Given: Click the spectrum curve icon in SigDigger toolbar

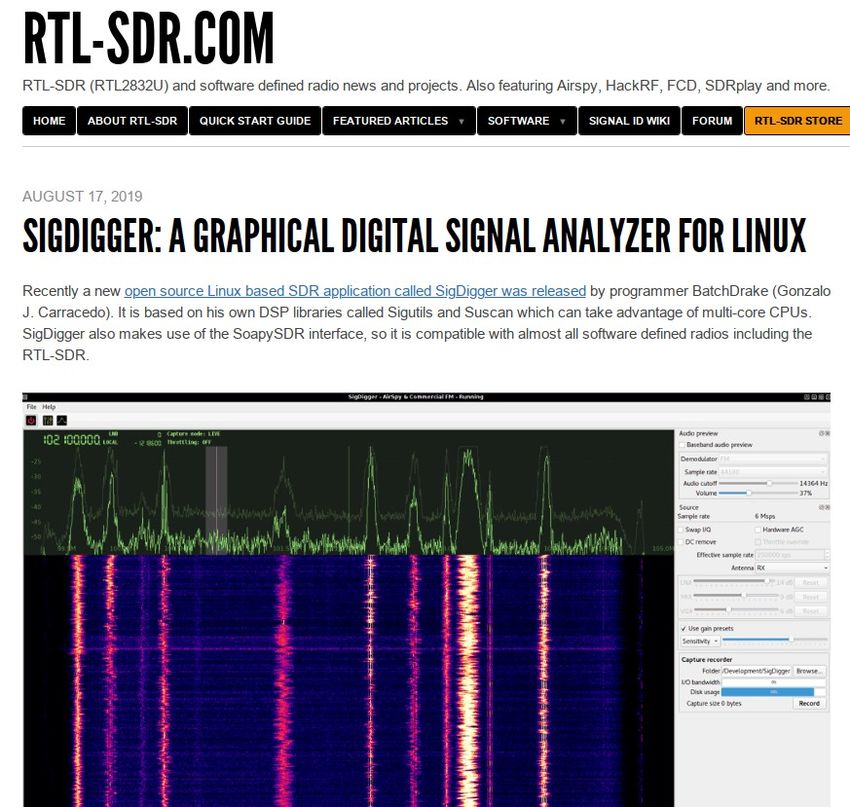Looking at the screenshot, I should 62,420.
